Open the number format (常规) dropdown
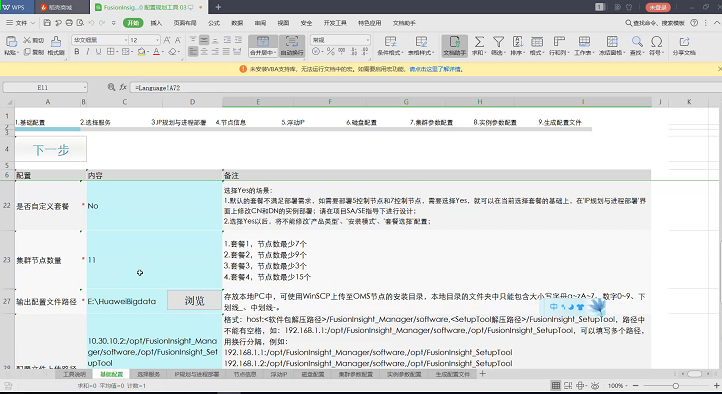The width and height of the screenshot is (722, 394). [367, 40]
